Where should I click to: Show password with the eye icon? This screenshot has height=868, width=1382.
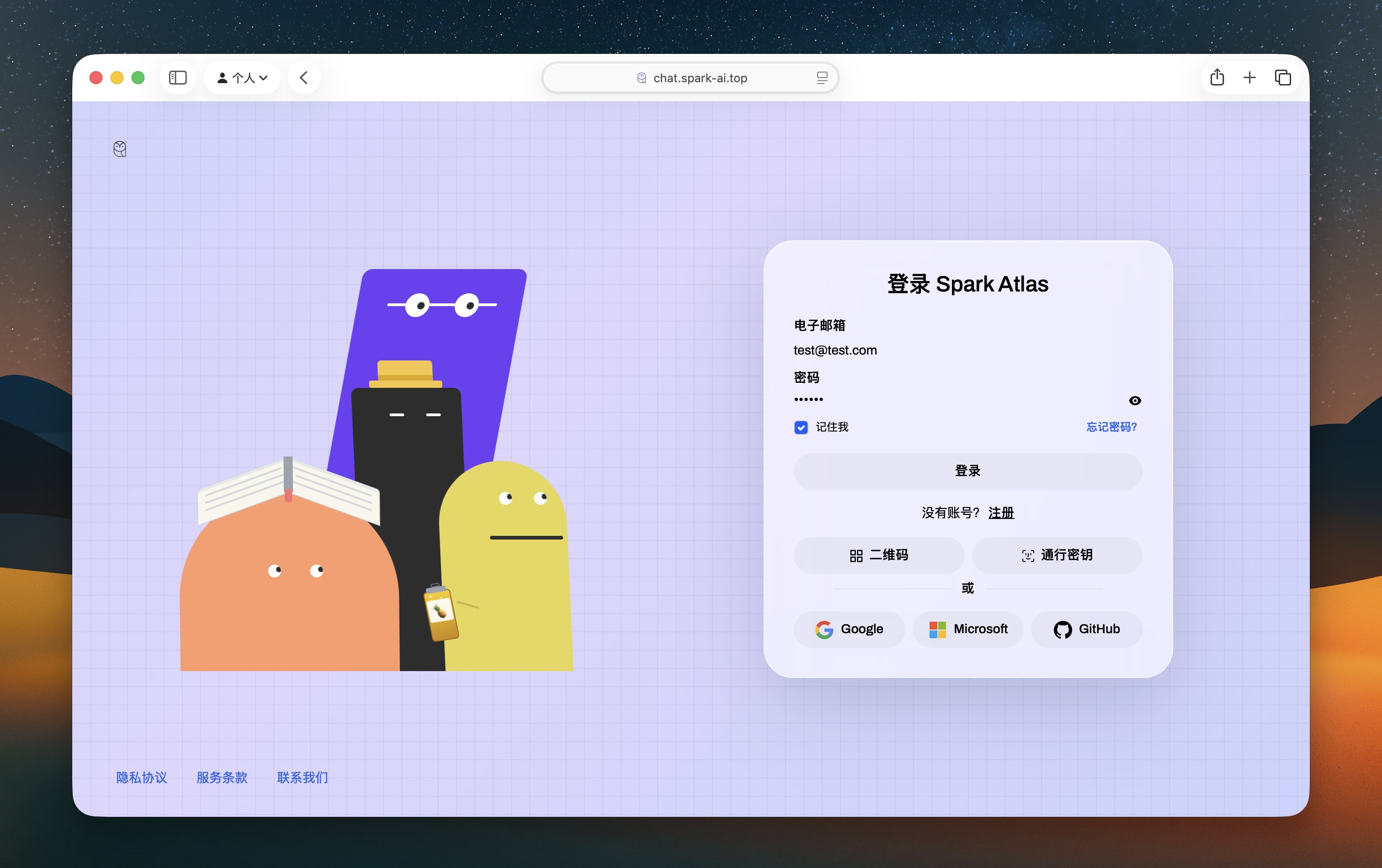pyautogui.click(x=1135, y=401)
